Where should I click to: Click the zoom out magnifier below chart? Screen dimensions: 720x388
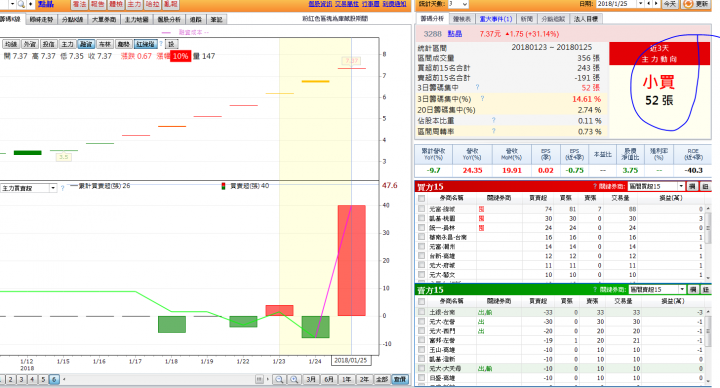tap(279, 379)
